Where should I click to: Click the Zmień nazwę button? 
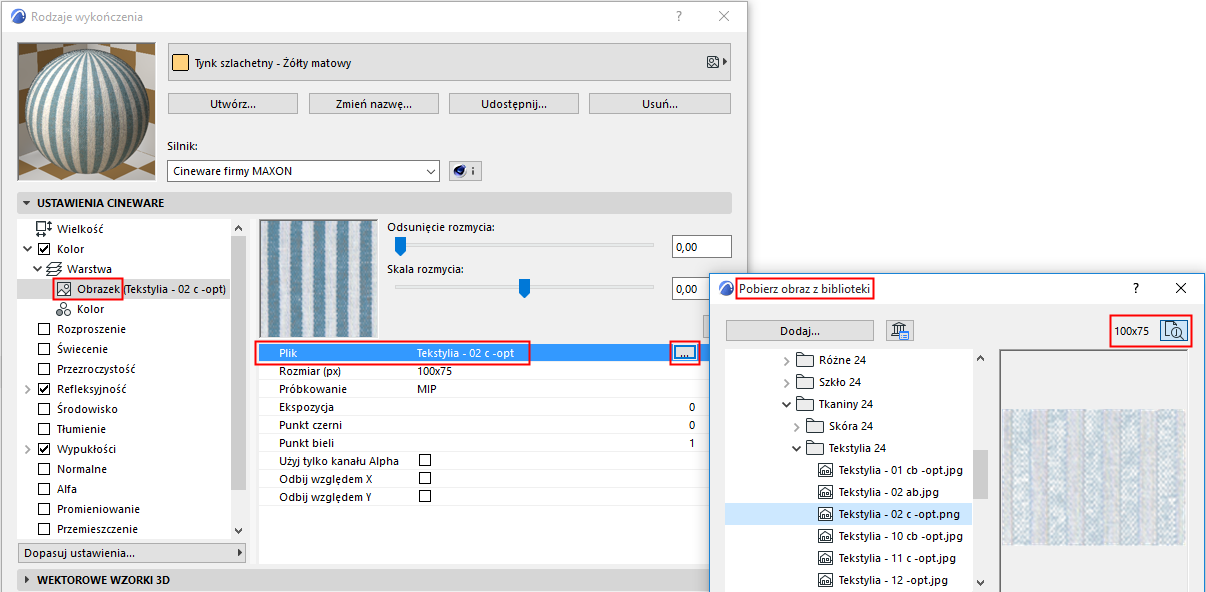click(x=374, y=103)
